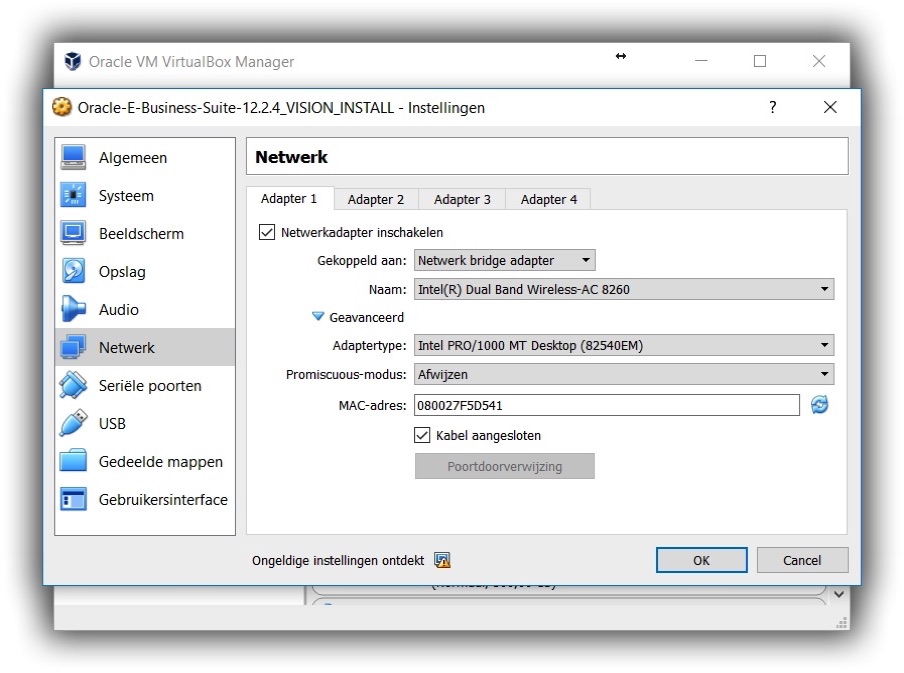Switch to Adapter 2 tab

[x=376, y=200]
